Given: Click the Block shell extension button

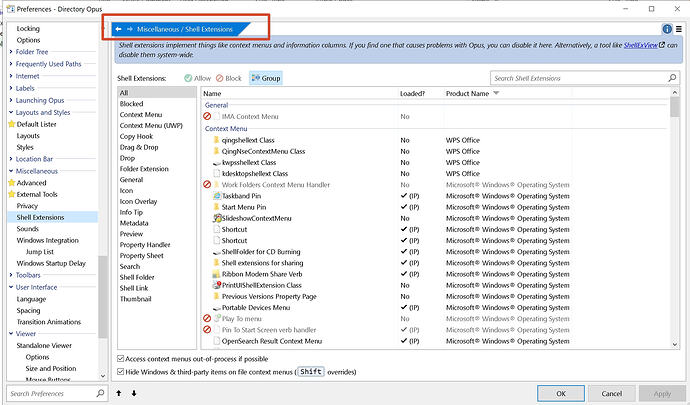Looking at the screenshot, I should [x=228, y=78].
